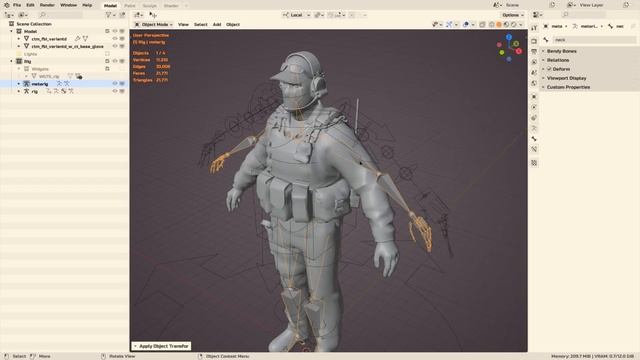Toggle viewport gizmos icon

[x=449, y=24]
